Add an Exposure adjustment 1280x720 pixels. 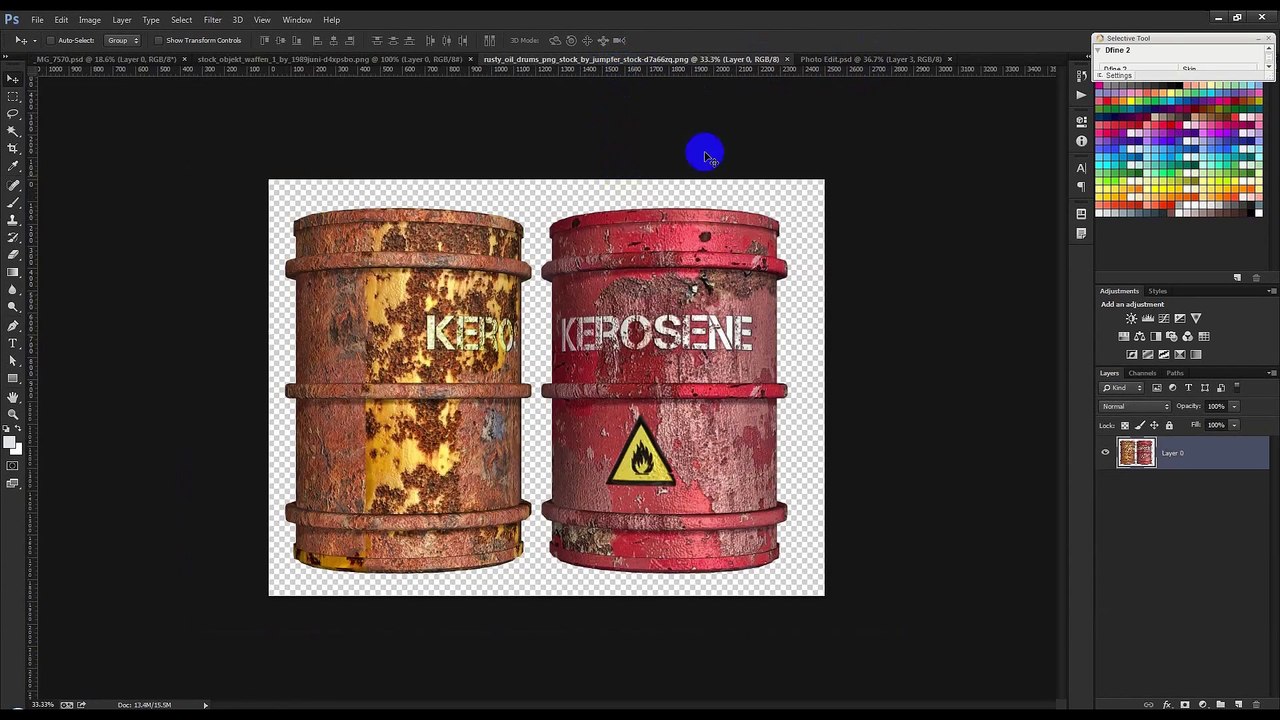[x=1180, y=318]
